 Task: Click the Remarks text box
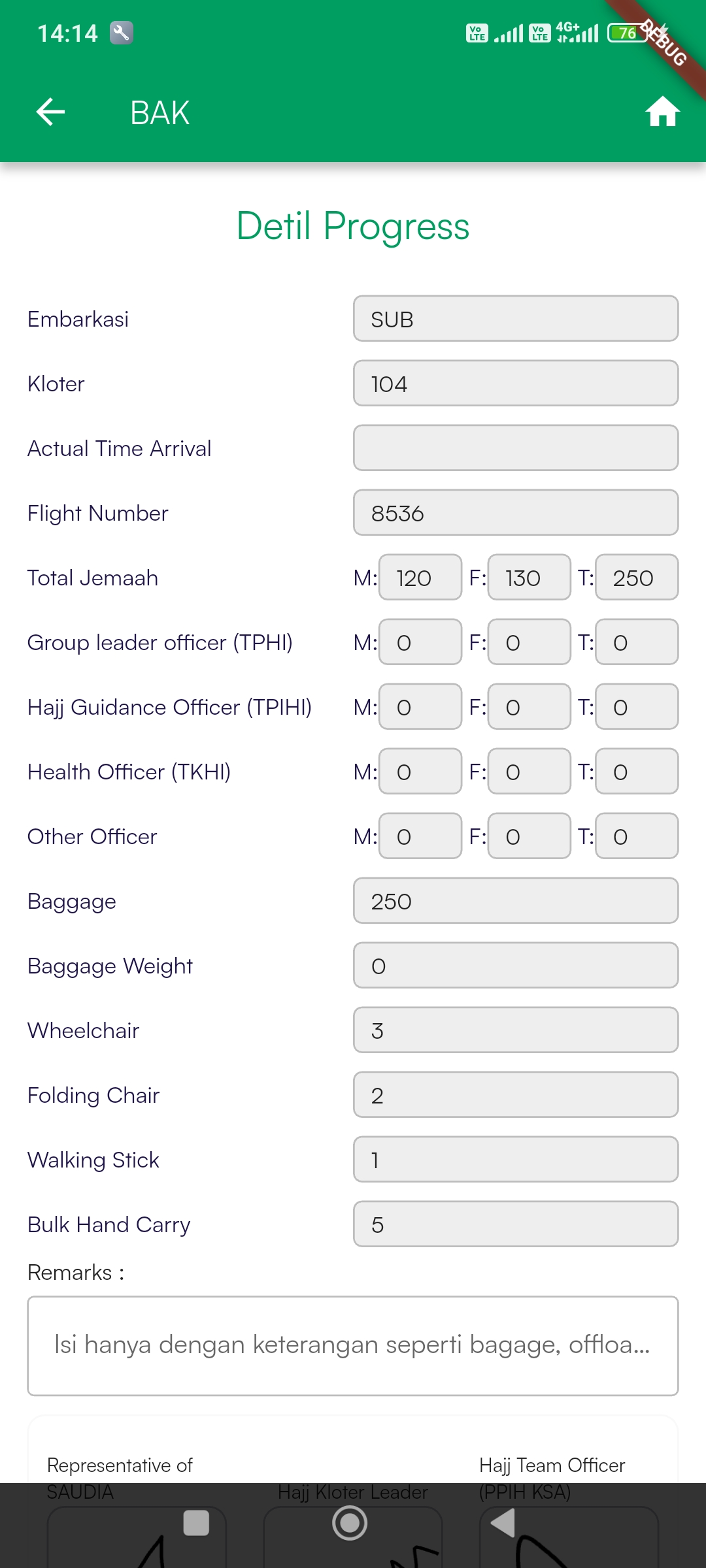click(x=353, y=1346)
